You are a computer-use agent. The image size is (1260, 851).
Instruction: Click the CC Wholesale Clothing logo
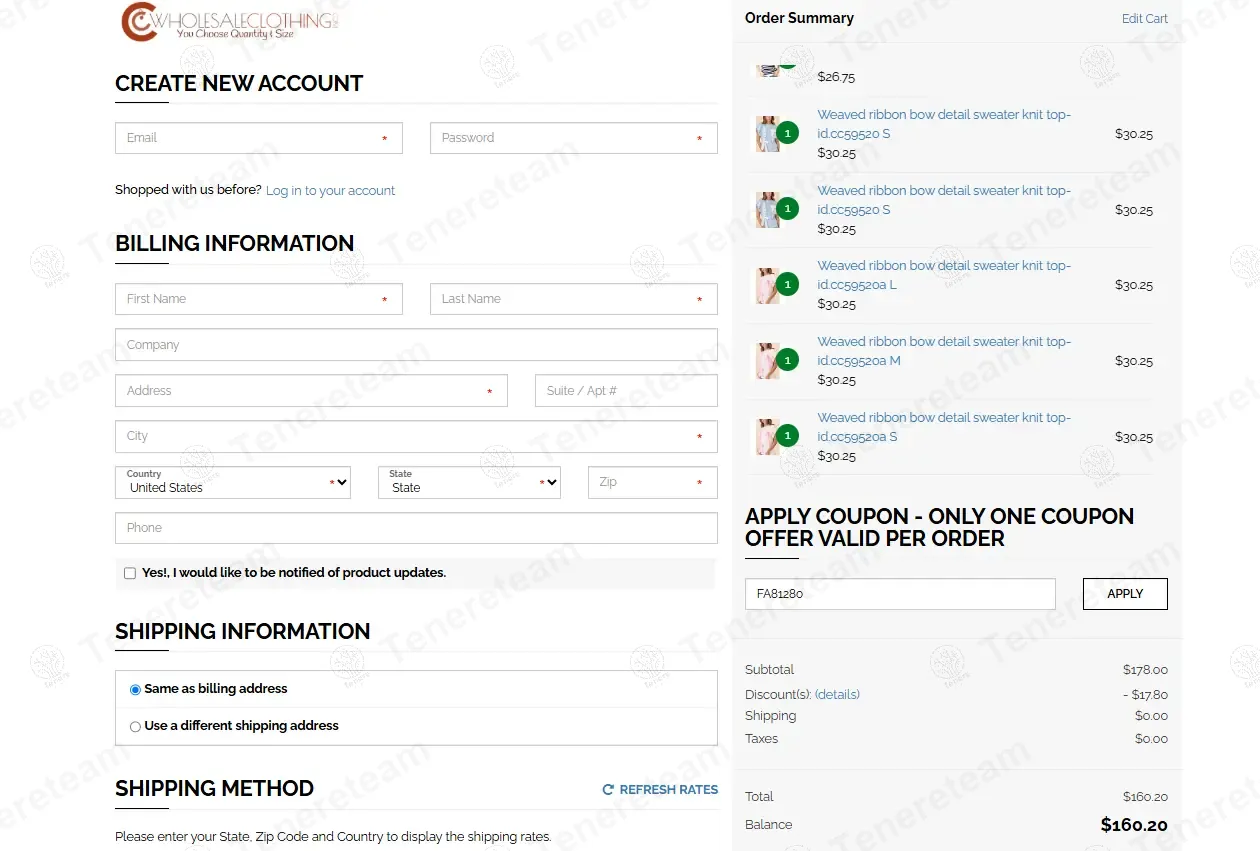point(230,22)
